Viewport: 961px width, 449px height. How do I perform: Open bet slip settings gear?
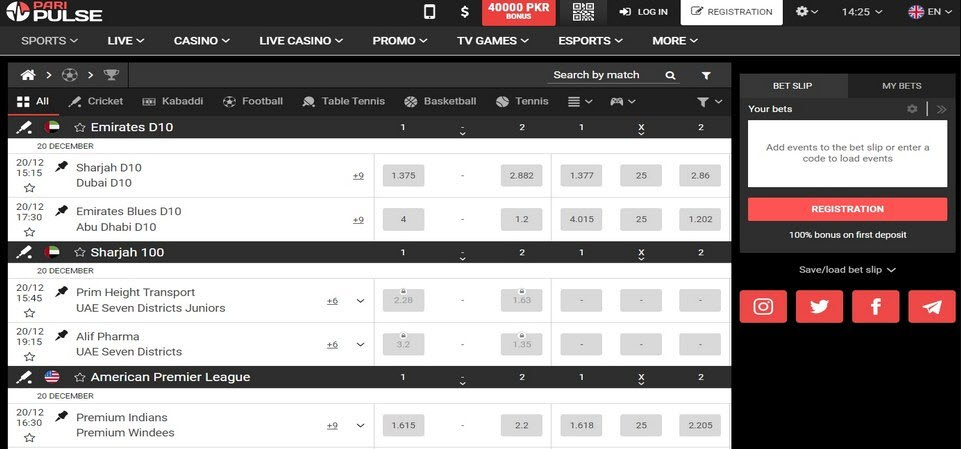[x=912, y=109]
